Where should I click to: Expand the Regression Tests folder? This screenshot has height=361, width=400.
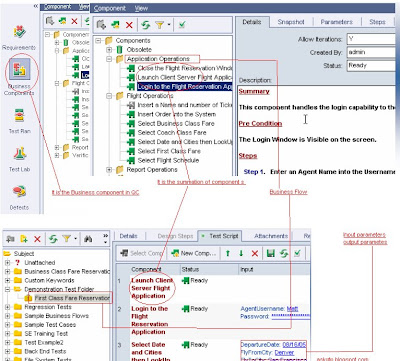(7, 307)
